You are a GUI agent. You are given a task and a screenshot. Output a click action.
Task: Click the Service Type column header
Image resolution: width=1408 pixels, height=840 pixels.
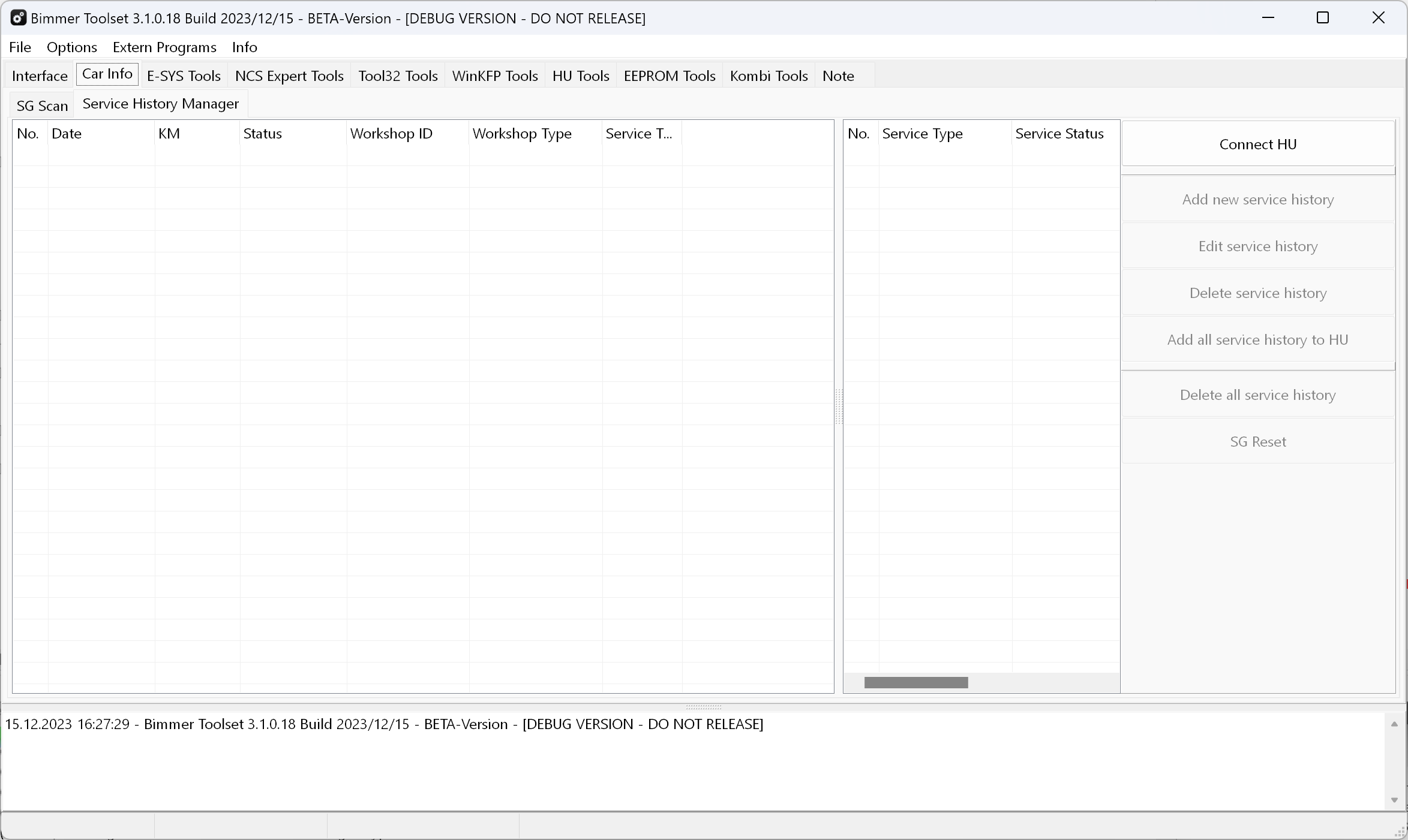[x=945, y=134]
